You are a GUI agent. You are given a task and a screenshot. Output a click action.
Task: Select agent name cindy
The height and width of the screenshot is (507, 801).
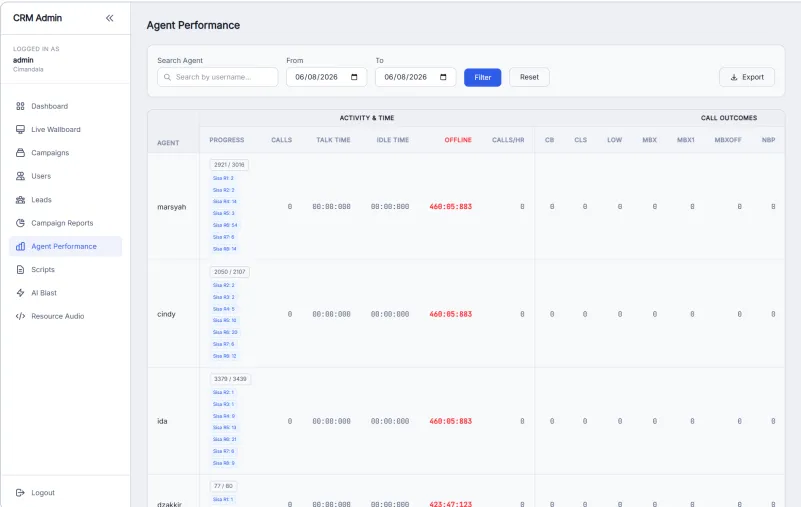[167, 314]
